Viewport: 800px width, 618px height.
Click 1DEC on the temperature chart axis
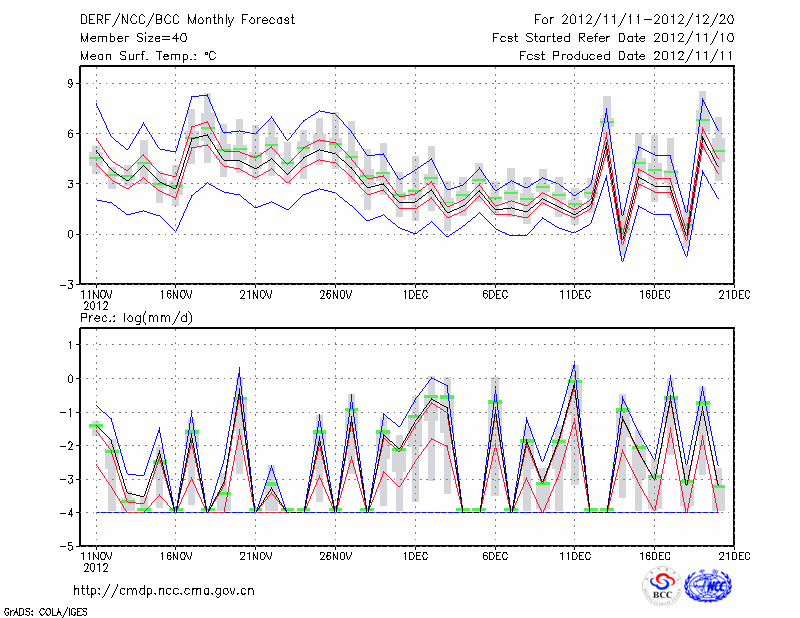(415, 296)
